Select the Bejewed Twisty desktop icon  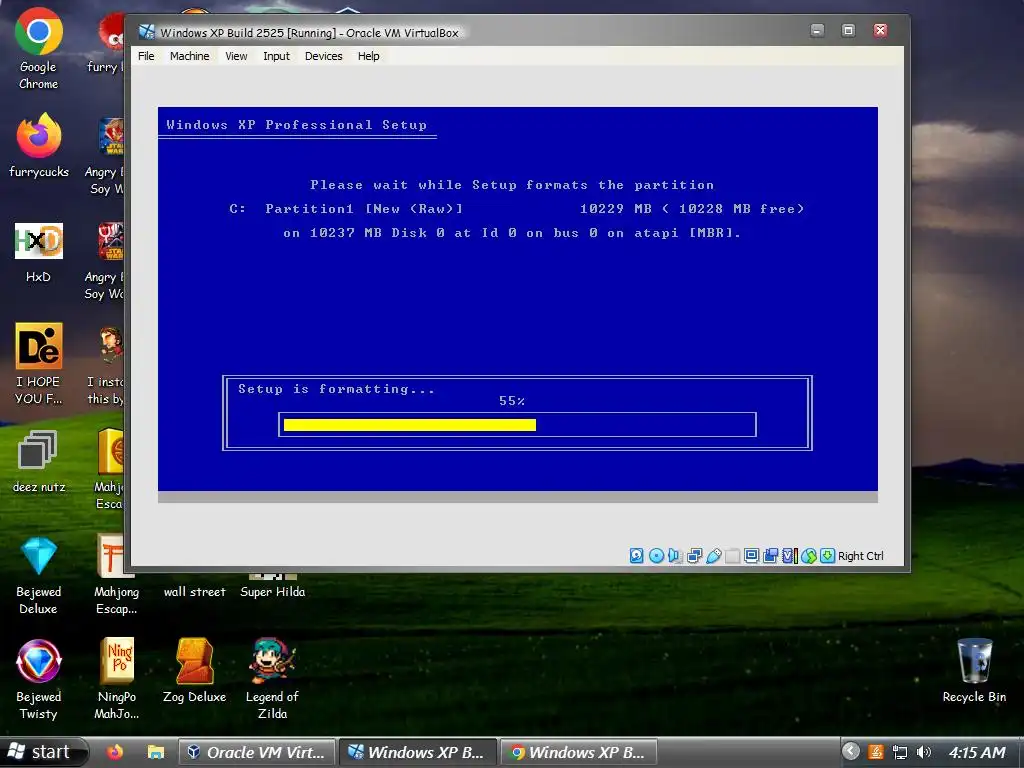coord(39,680)
